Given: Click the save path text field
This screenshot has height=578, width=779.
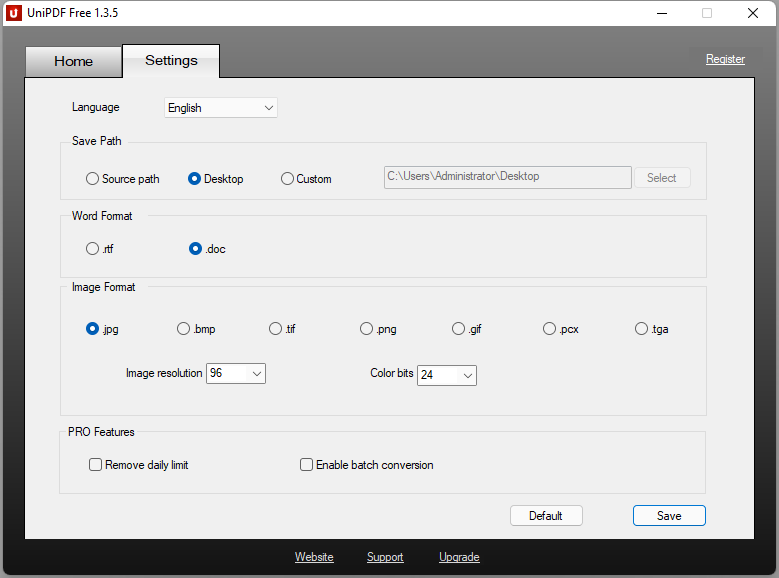Looking at the screenshot, I should coord(507,177).
